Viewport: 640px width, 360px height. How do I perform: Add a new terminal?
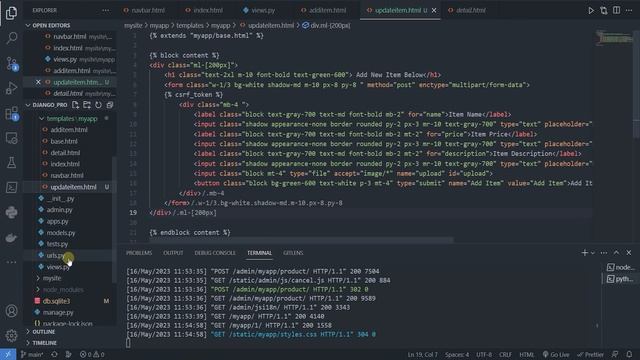584,253
